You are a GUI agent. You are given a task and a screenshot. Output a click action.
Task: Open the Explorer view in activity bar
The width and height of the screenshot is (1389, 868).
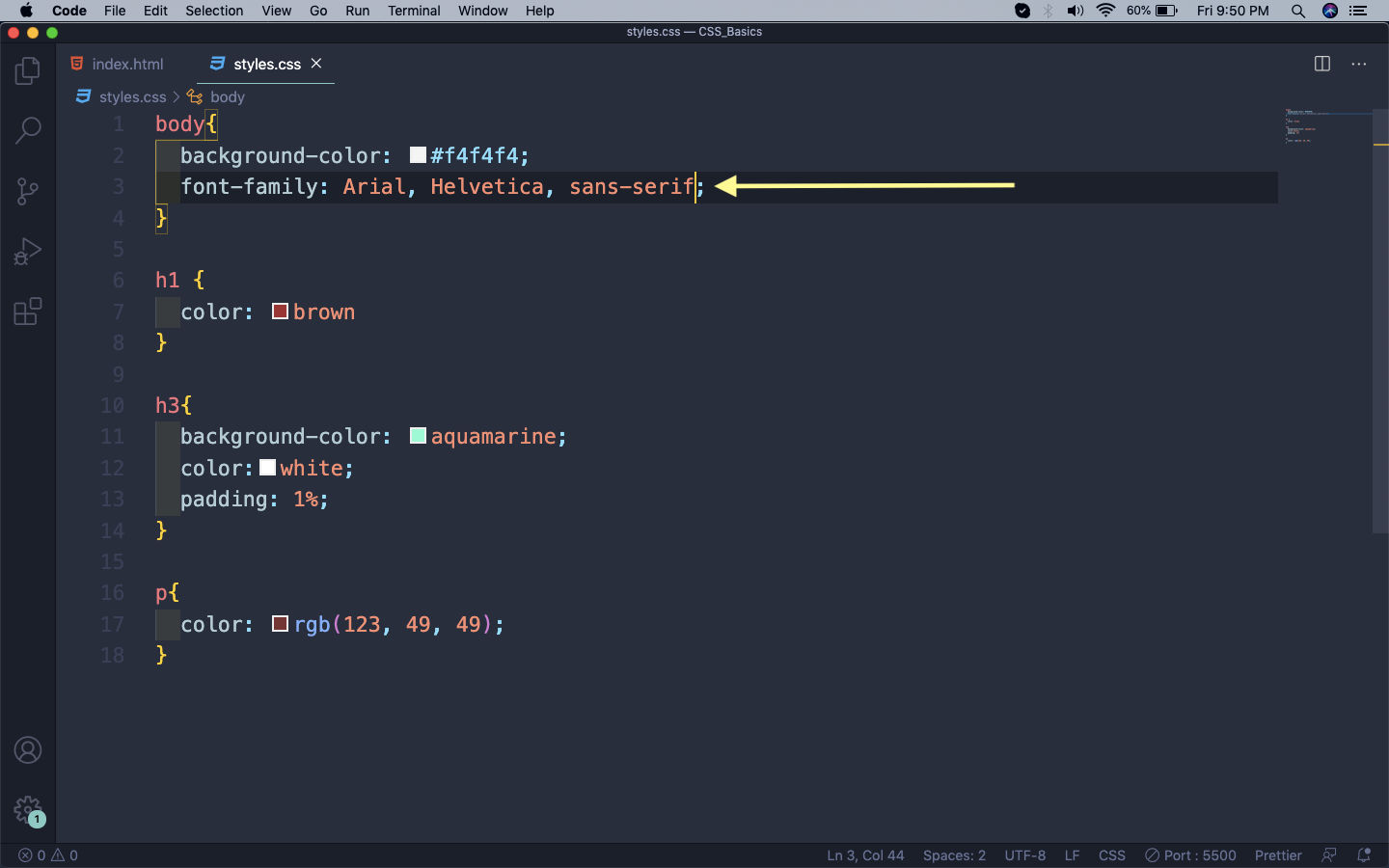click(28, 70)
